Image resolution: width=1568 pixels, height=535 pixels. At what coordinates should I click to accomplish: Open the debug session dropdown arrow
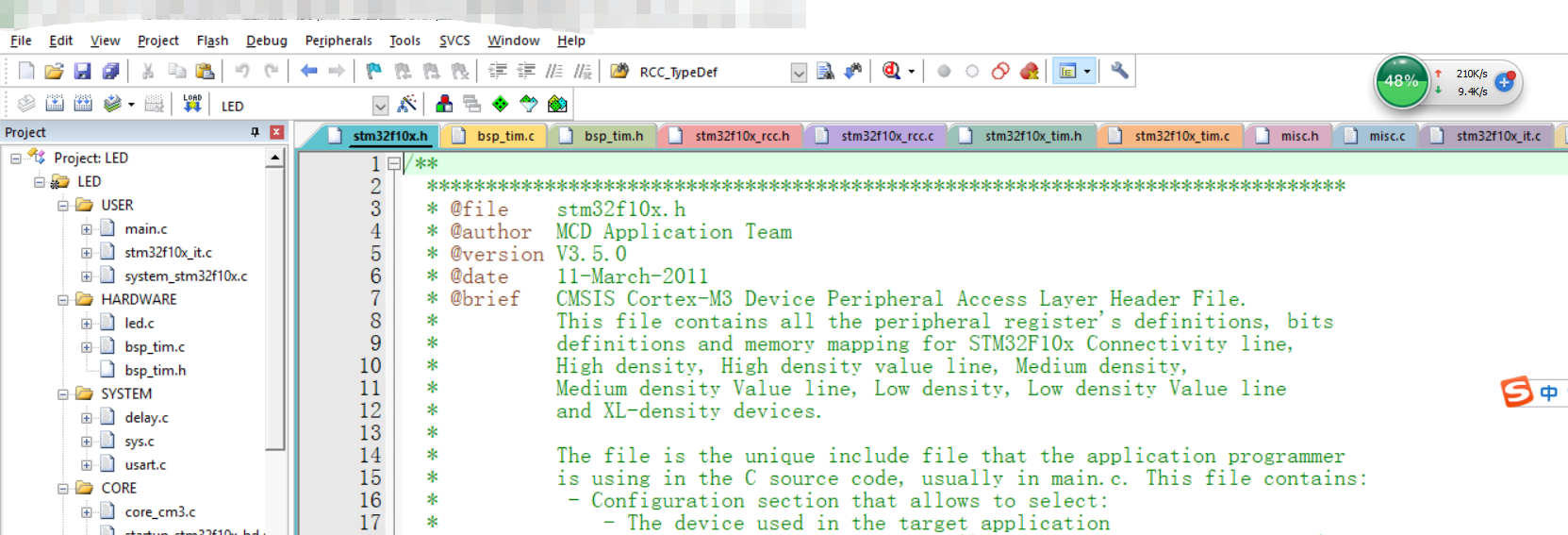click(x=911, y=72)
